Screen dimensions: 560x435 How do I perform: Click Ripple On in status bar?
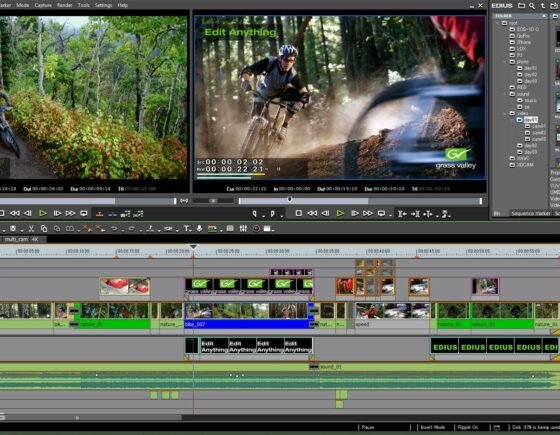click(x=468, y=427)
